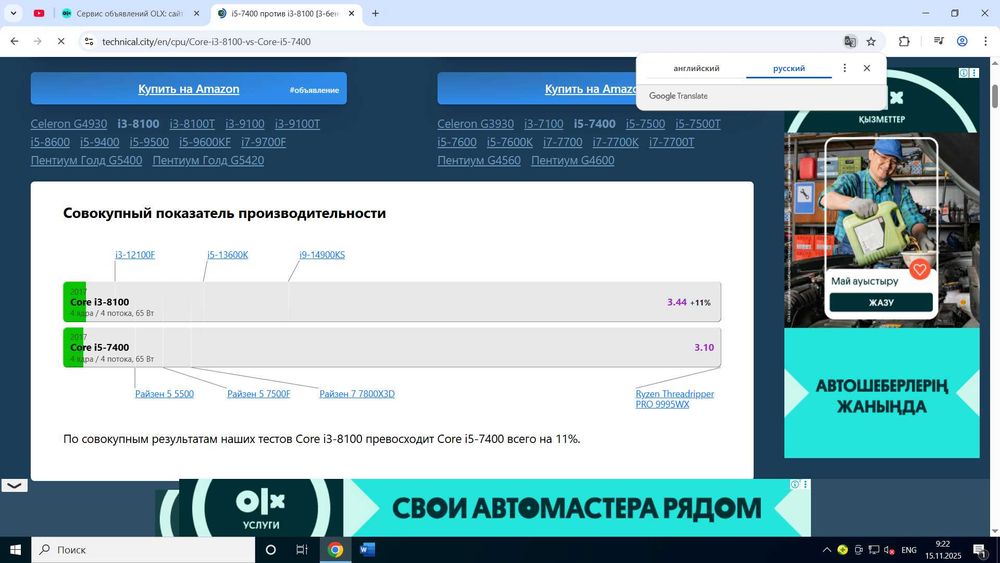Open the Райзен 5 7500F link
Screen dimensions: 1000x563
[x=258, y=394]
